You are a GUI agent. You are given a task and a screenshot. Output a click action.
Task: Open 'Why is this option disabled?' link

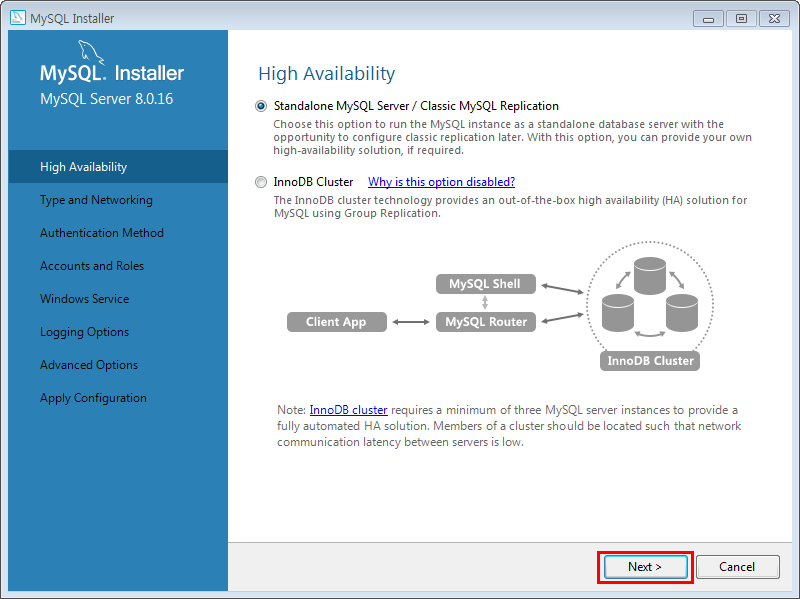(x=441, y=182)
